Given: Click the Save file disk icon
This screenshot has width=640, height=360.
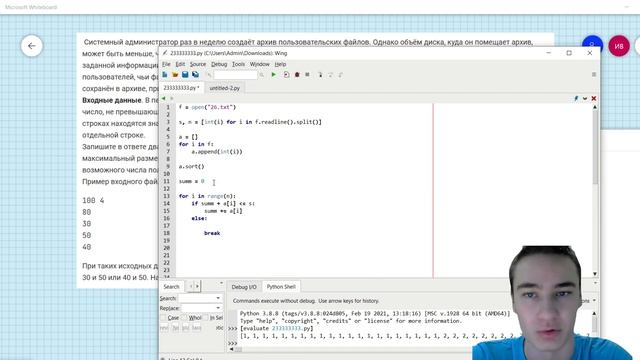Looking at the screenshot, I should (185, 75).
